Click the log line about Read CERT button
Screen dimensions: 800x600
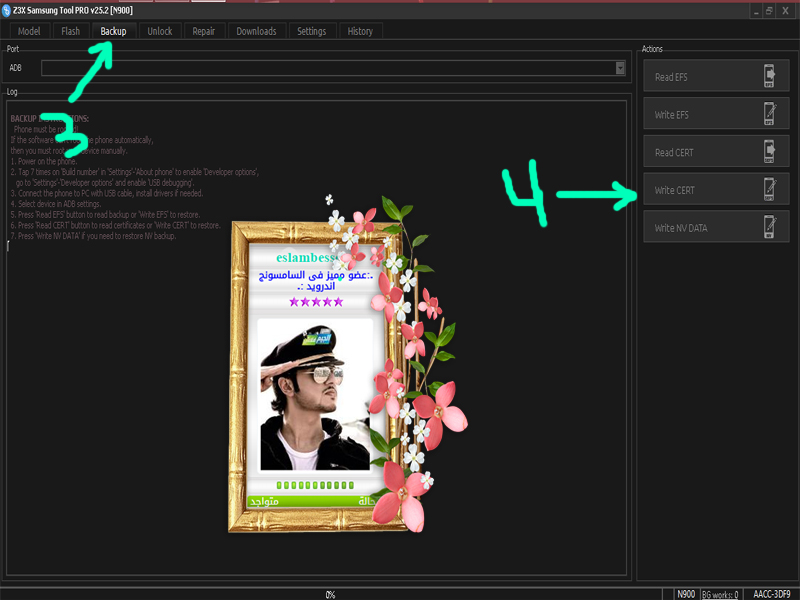[115, 225]
